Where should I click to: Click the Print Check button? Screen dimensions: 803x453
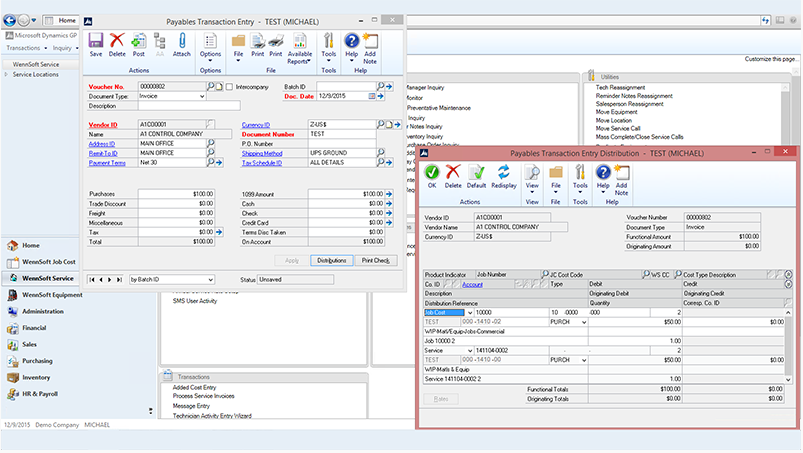click(x=375, y=261)
